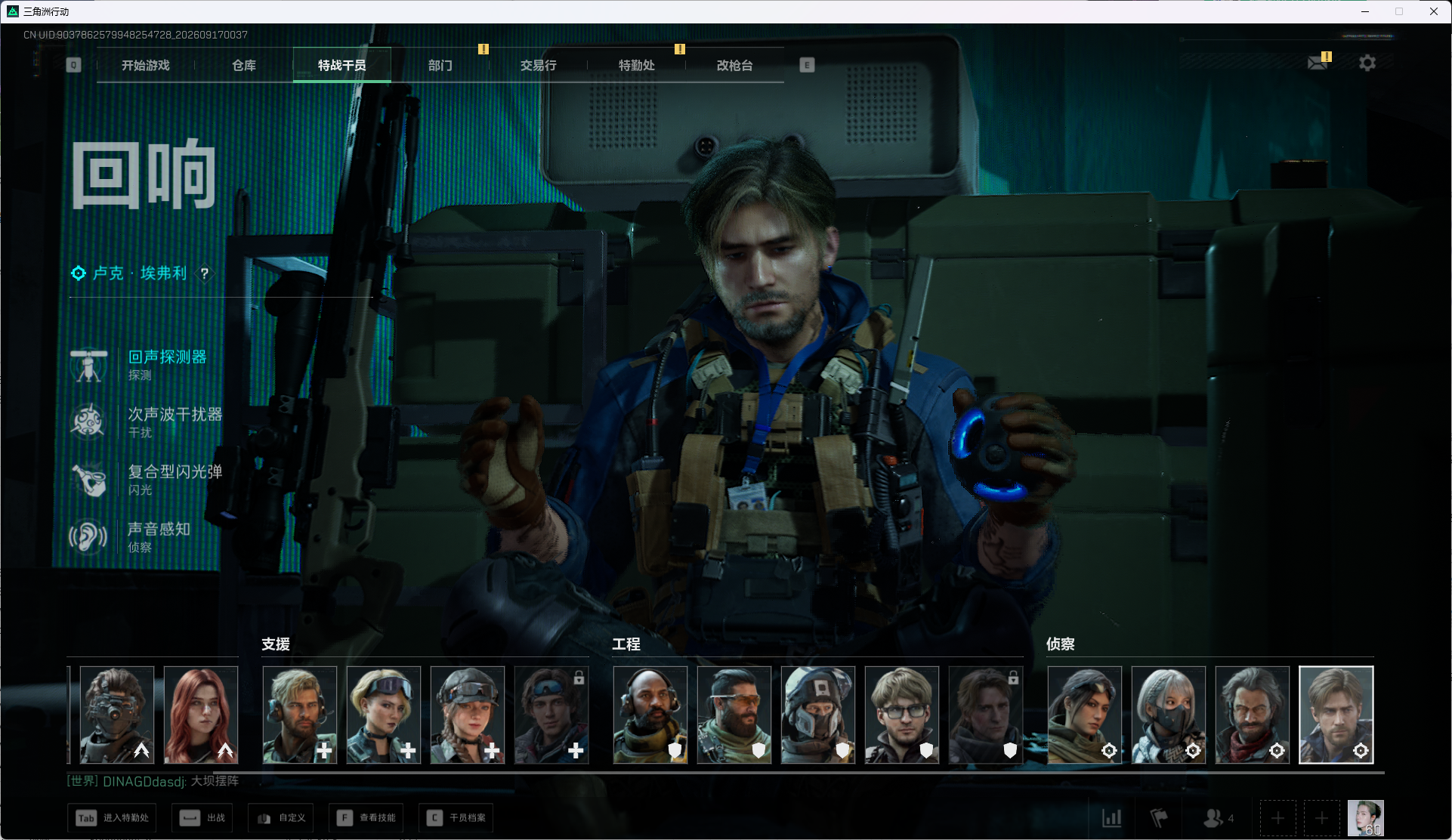Click the 进入特勤处 Tab button
The image size is (1452, 840).
(112, 818)
